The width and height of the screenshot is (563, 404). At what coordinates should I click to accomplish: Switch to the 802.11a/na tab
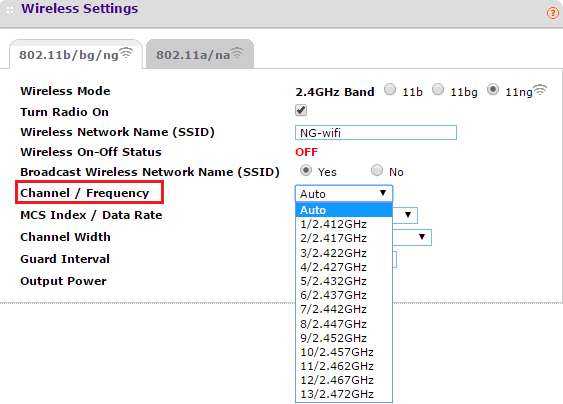point(200,54)
